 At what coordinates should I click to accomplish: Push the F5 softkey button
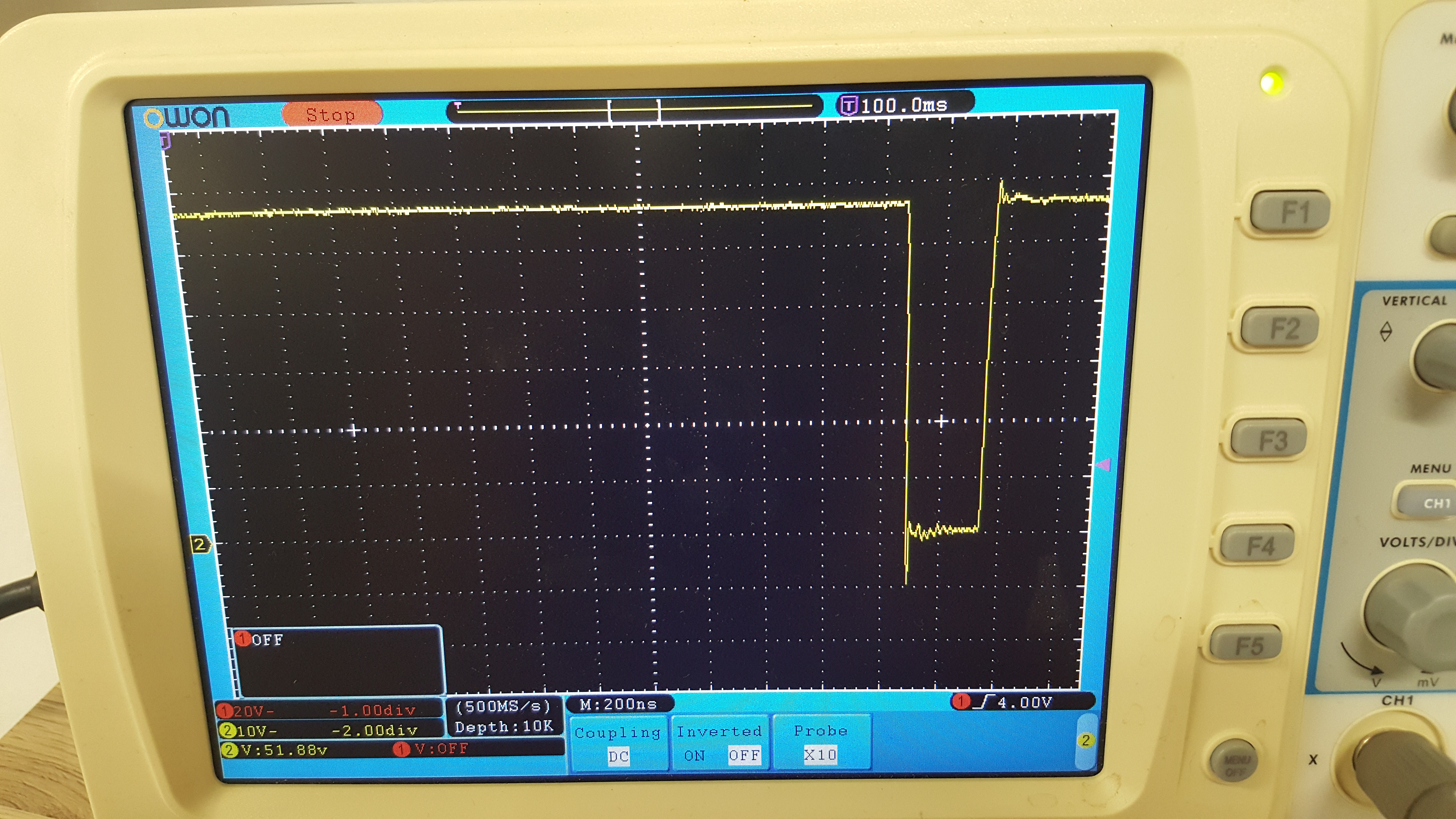point(1246,644)
